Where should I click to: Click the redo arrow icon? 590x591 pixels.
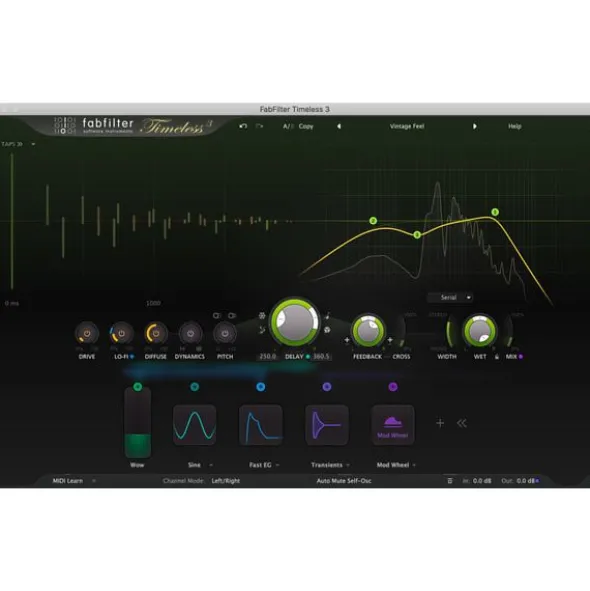click(260, 126)
